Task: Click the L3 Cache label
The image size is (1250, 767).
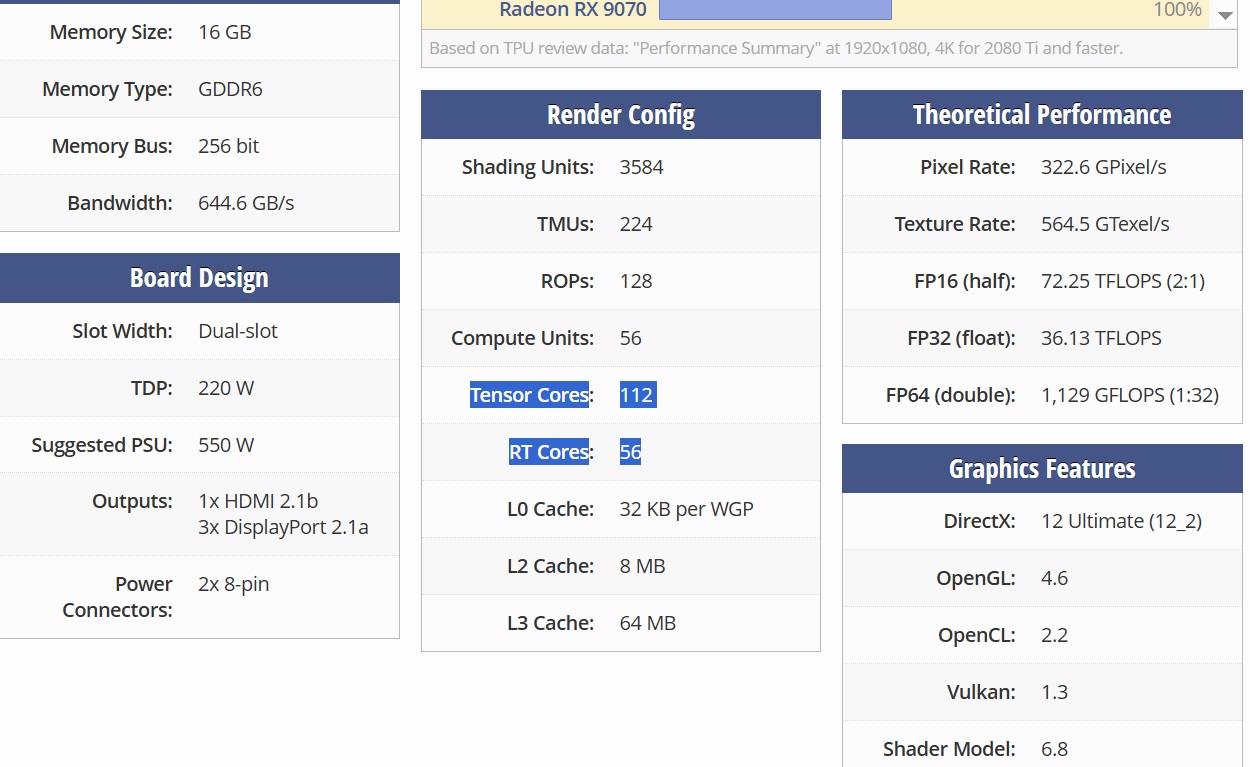Action: tap(550, 623)
